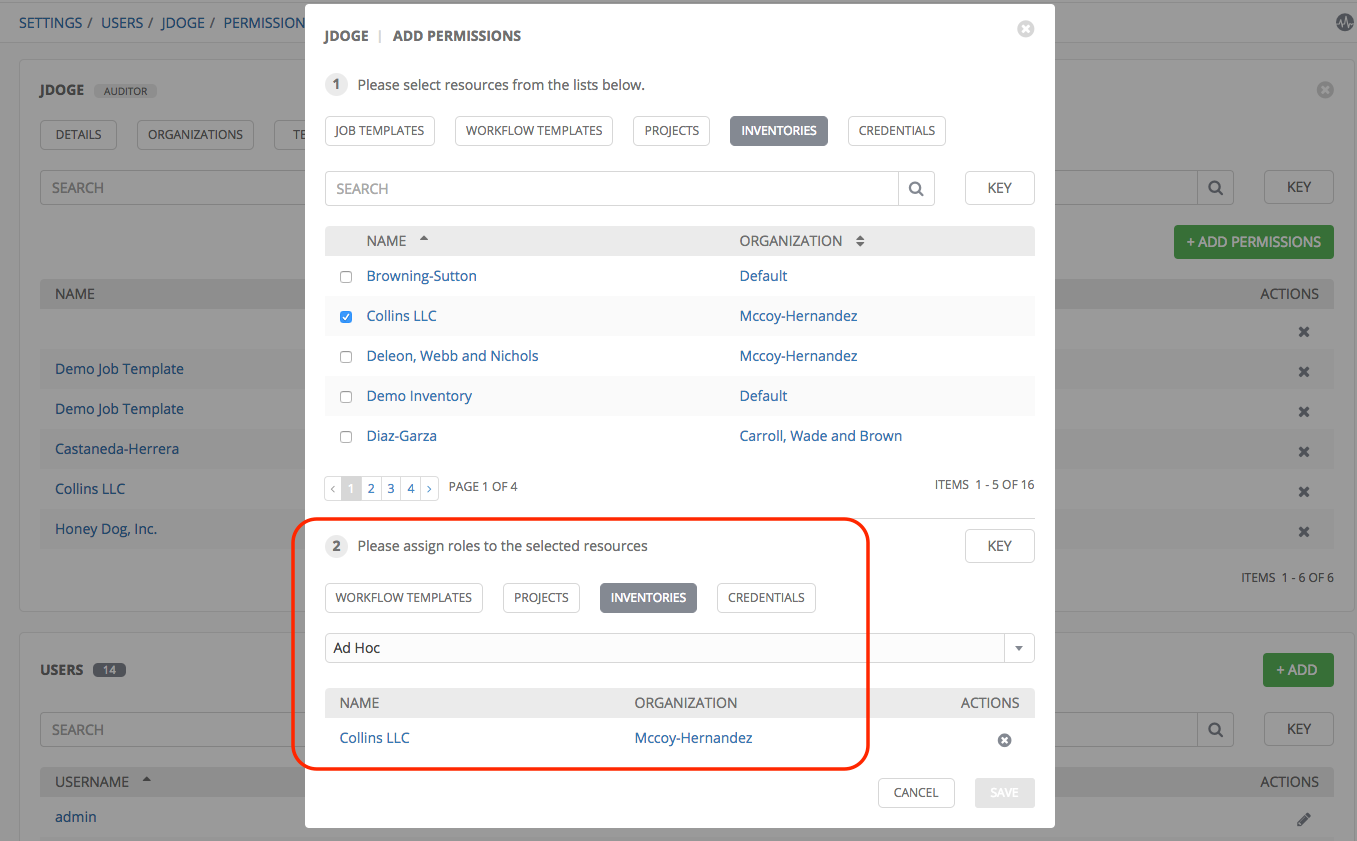Go to page 2 of inventories

tap(371, 488)
